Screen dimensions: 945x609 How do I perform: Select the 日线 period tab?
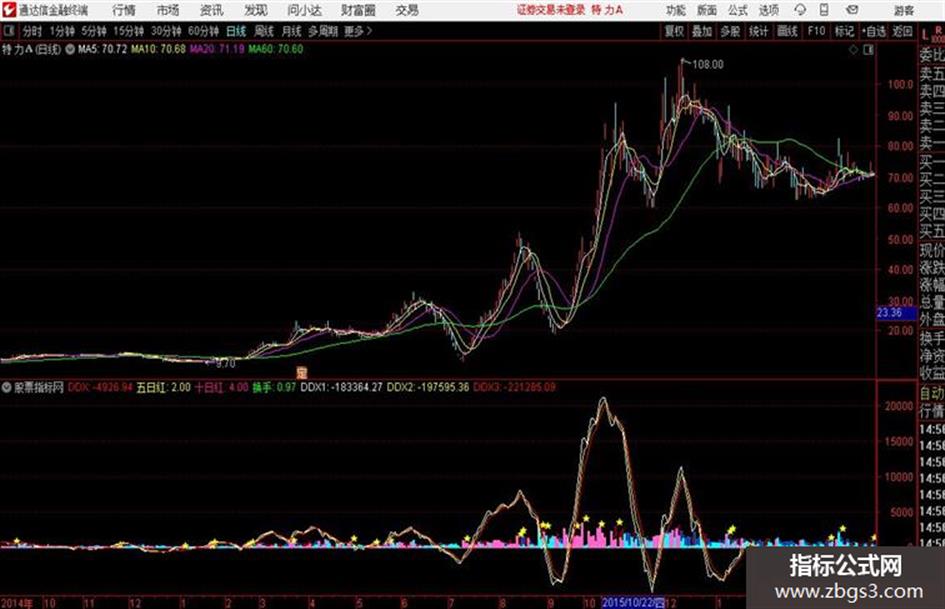click(x=236, y=31)
